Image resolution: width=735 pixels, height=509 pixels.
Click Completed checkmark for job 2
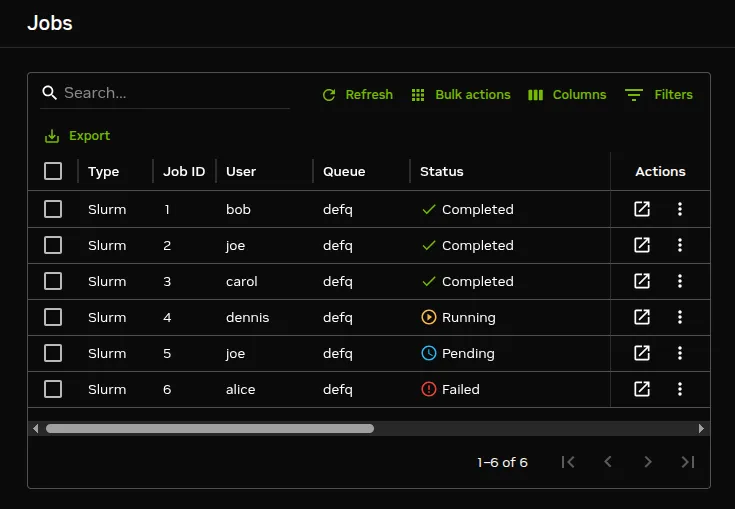click(428, 246)
